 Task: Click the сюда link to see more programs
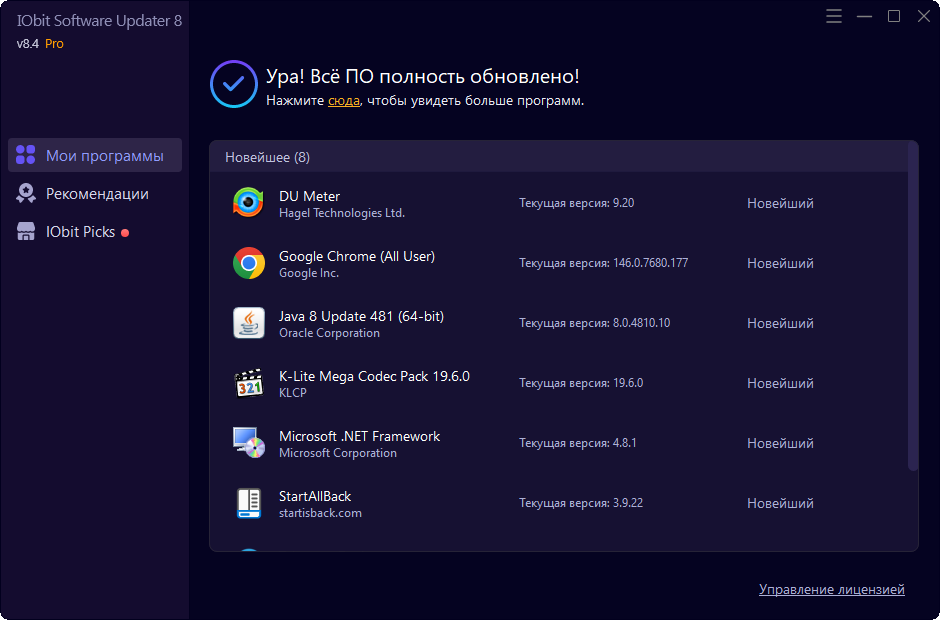343,101
